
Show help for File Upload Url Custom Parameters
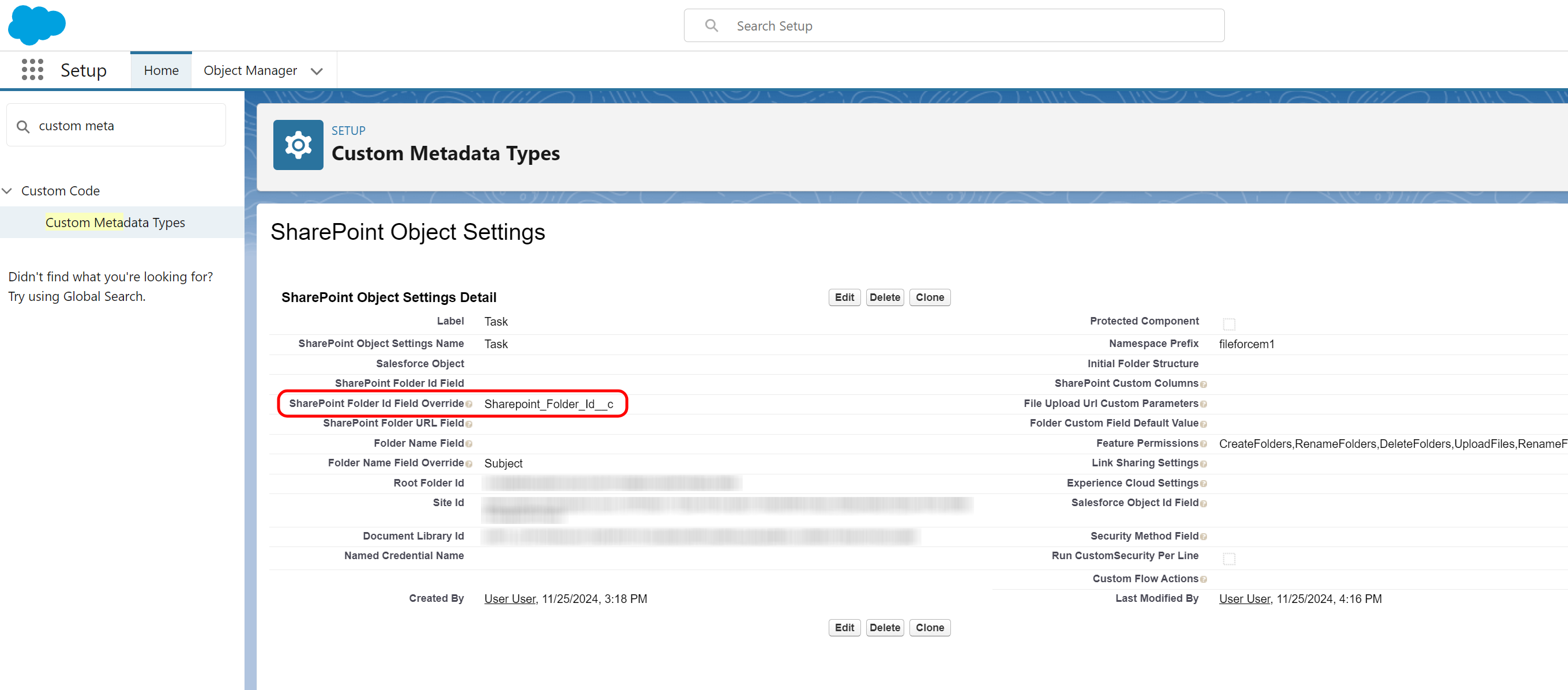(x=1204, y=404)
